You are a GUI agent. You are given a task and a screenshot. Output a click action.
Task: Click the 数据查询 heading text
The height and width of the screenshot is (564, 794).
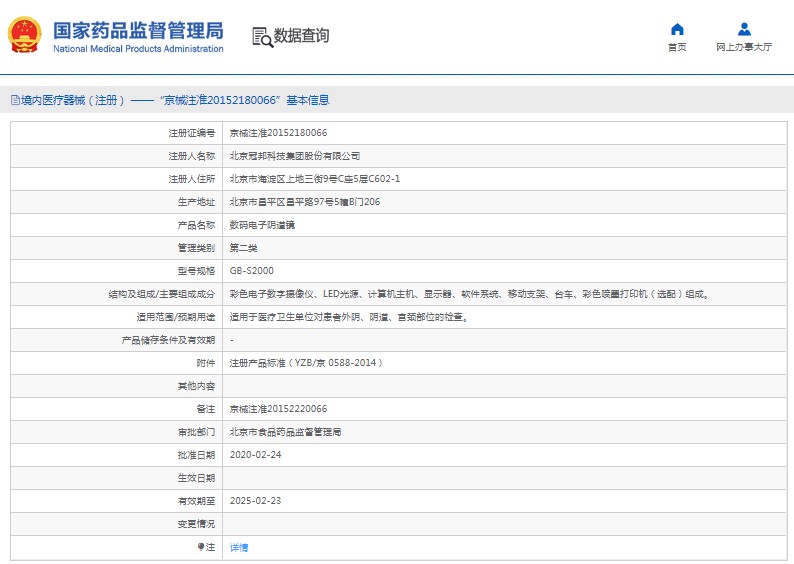click(x=301, y=36)
